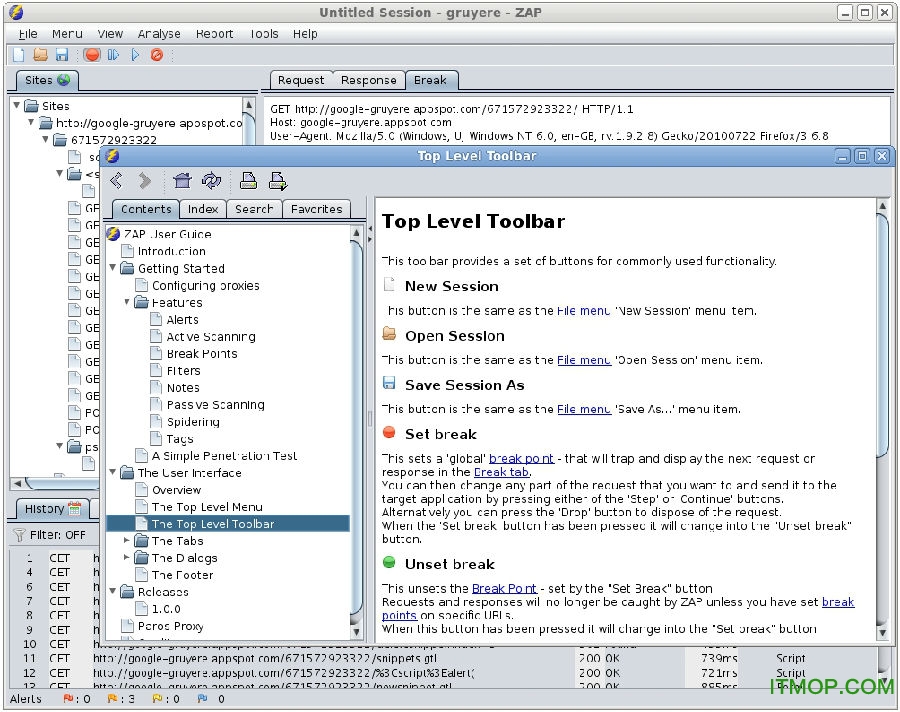The height and width of the screenshot is (712, 900).
Task: Collapse the Releases help node
Action: click(x=113, y=592)
